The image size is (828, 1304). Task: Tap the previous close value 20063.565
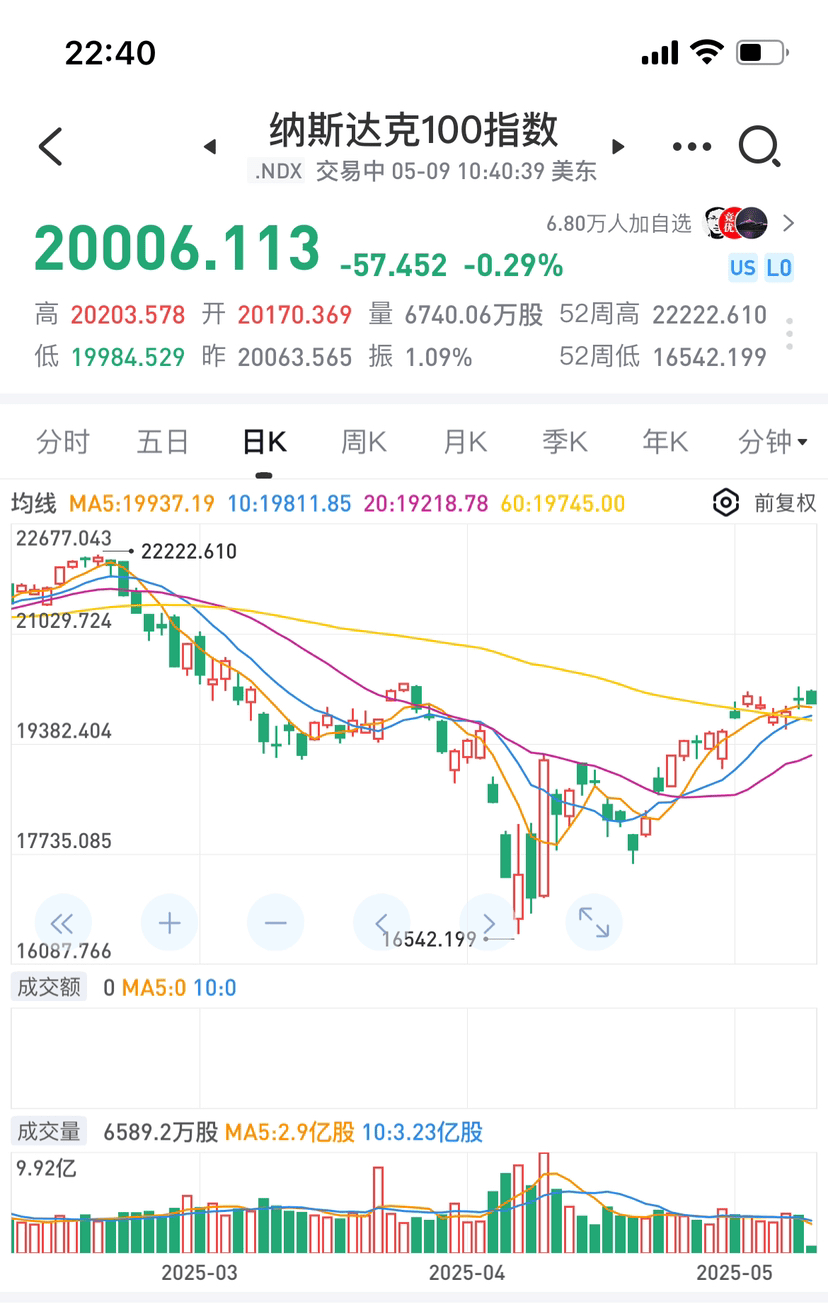pyautogui.click(x=295, y=357)
